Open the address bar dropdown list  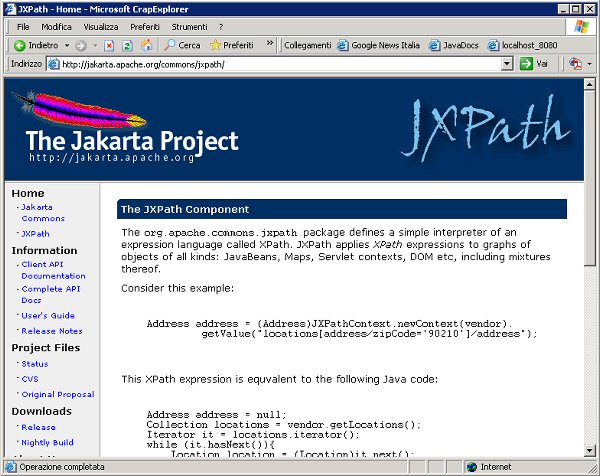[x=507, y=64]
